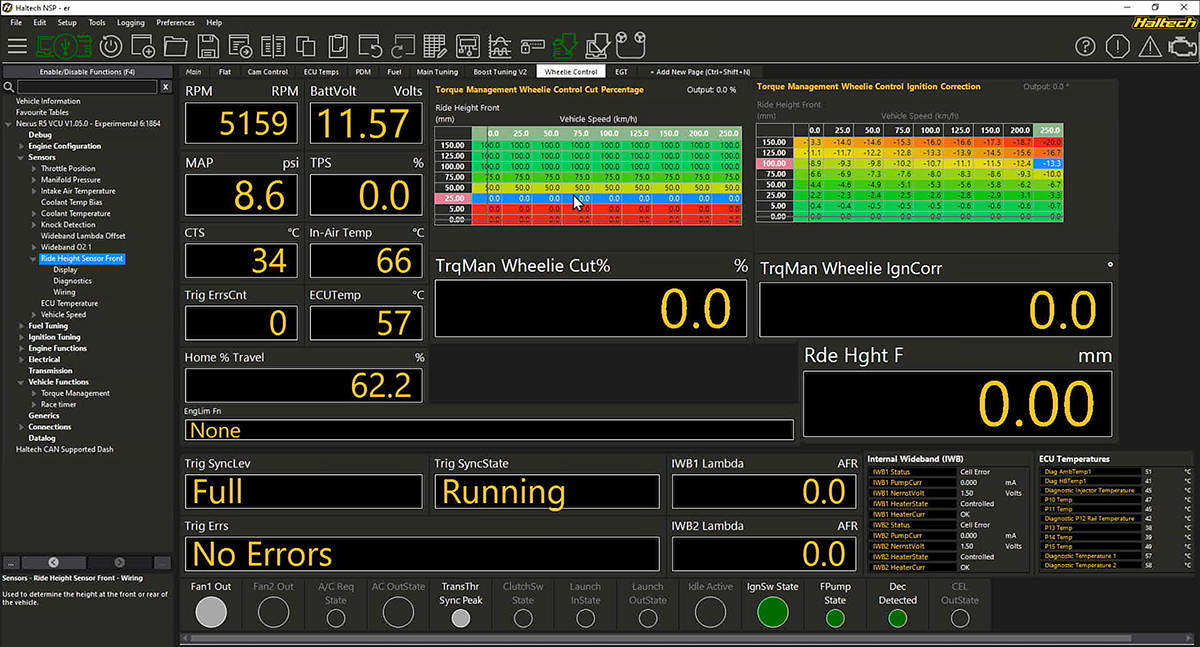Screen dimensions: 1200x647
Task: Click the clipboard paste toolbar icon
Action: click(338, 46)
